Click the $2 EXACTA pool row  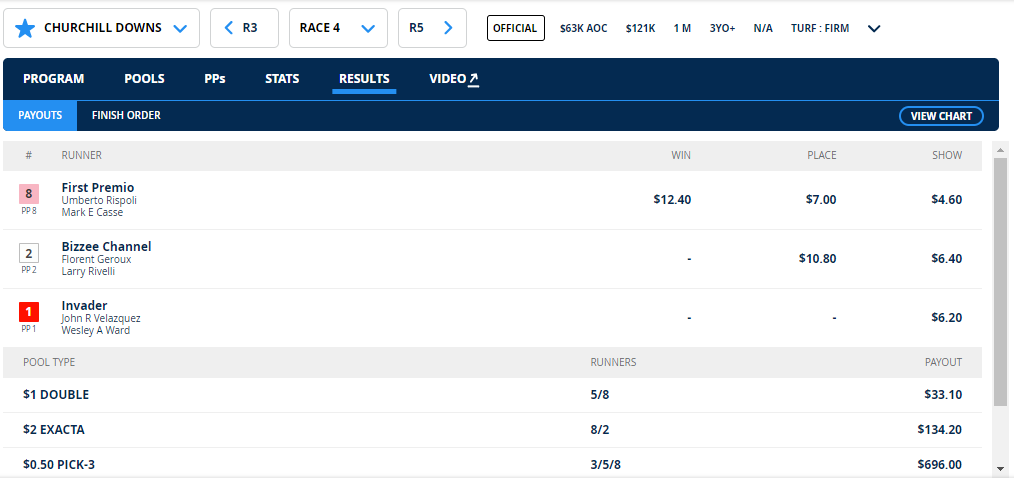coord(492,430)
